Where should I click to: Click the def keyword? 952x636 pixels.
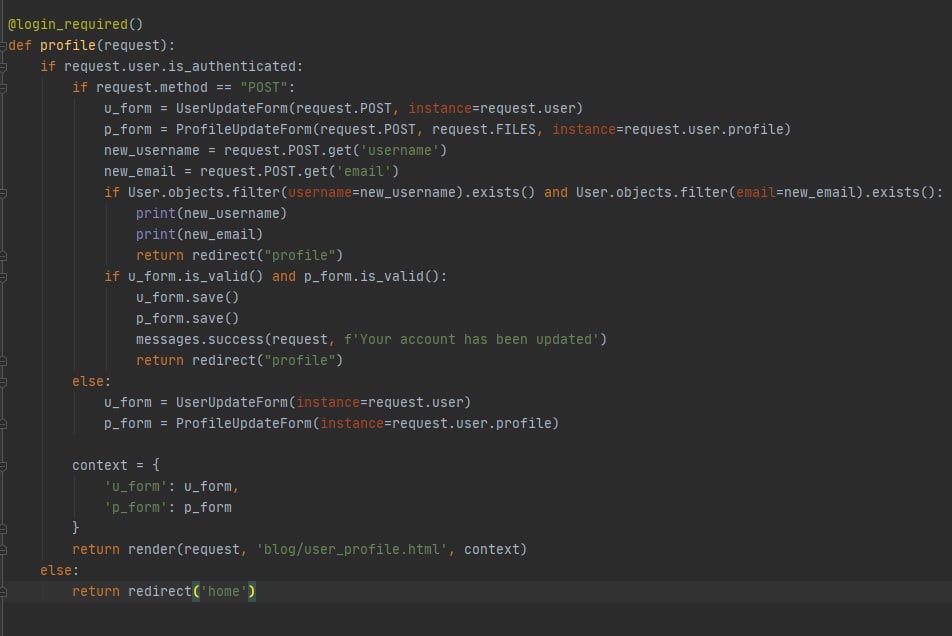tap(19, 46)
